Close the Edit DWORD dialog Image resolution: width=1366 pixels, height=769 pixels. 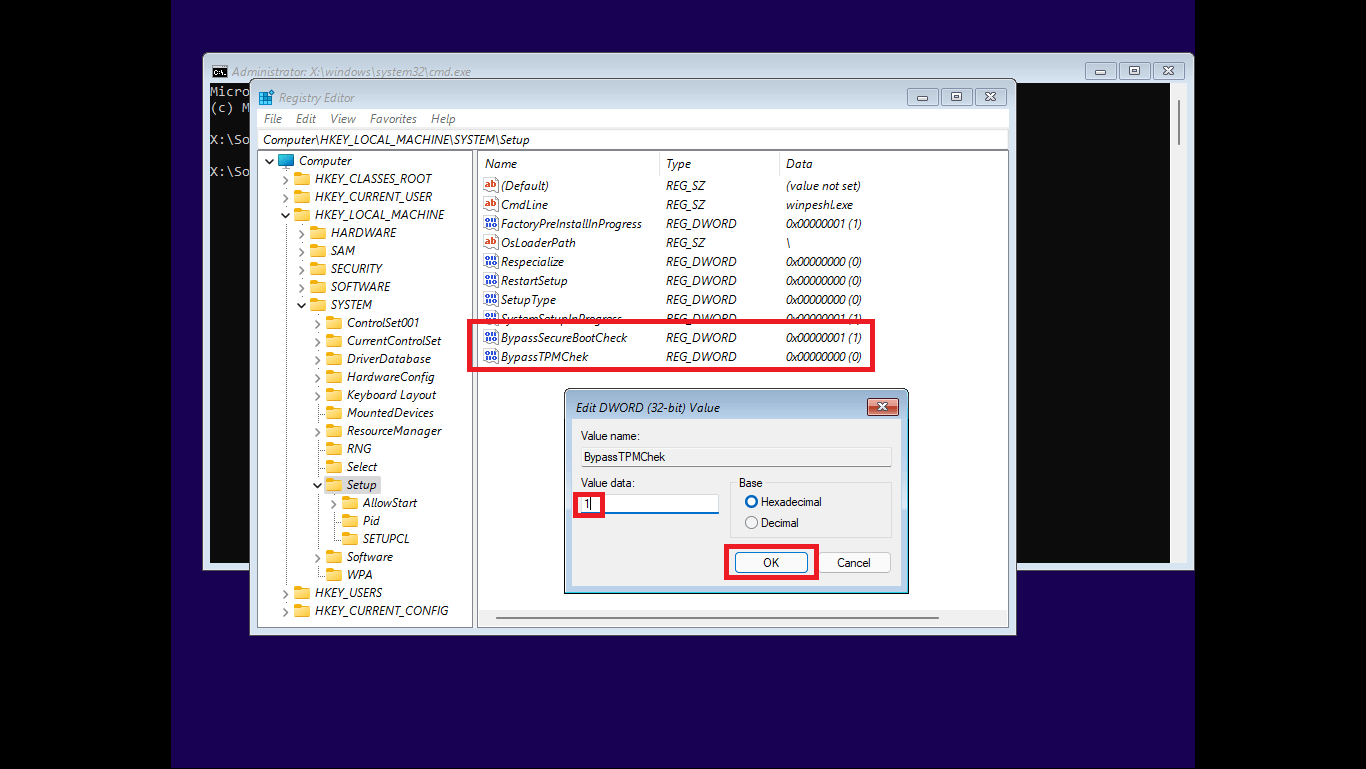tap(883, 407)
